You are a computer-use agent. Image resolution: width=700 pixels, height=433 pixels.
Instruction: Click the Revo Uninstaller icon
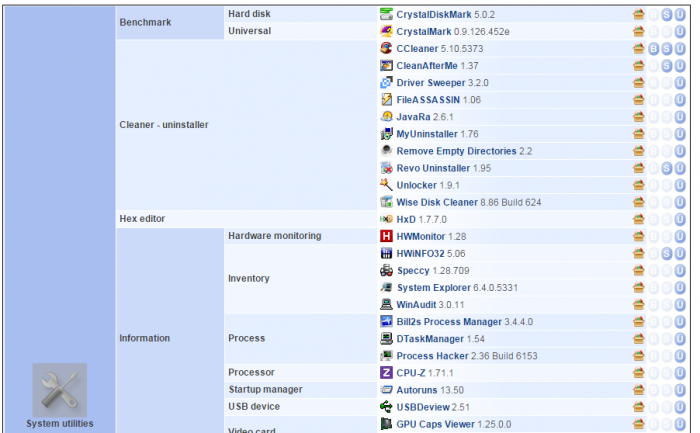[x=386, y=167]
